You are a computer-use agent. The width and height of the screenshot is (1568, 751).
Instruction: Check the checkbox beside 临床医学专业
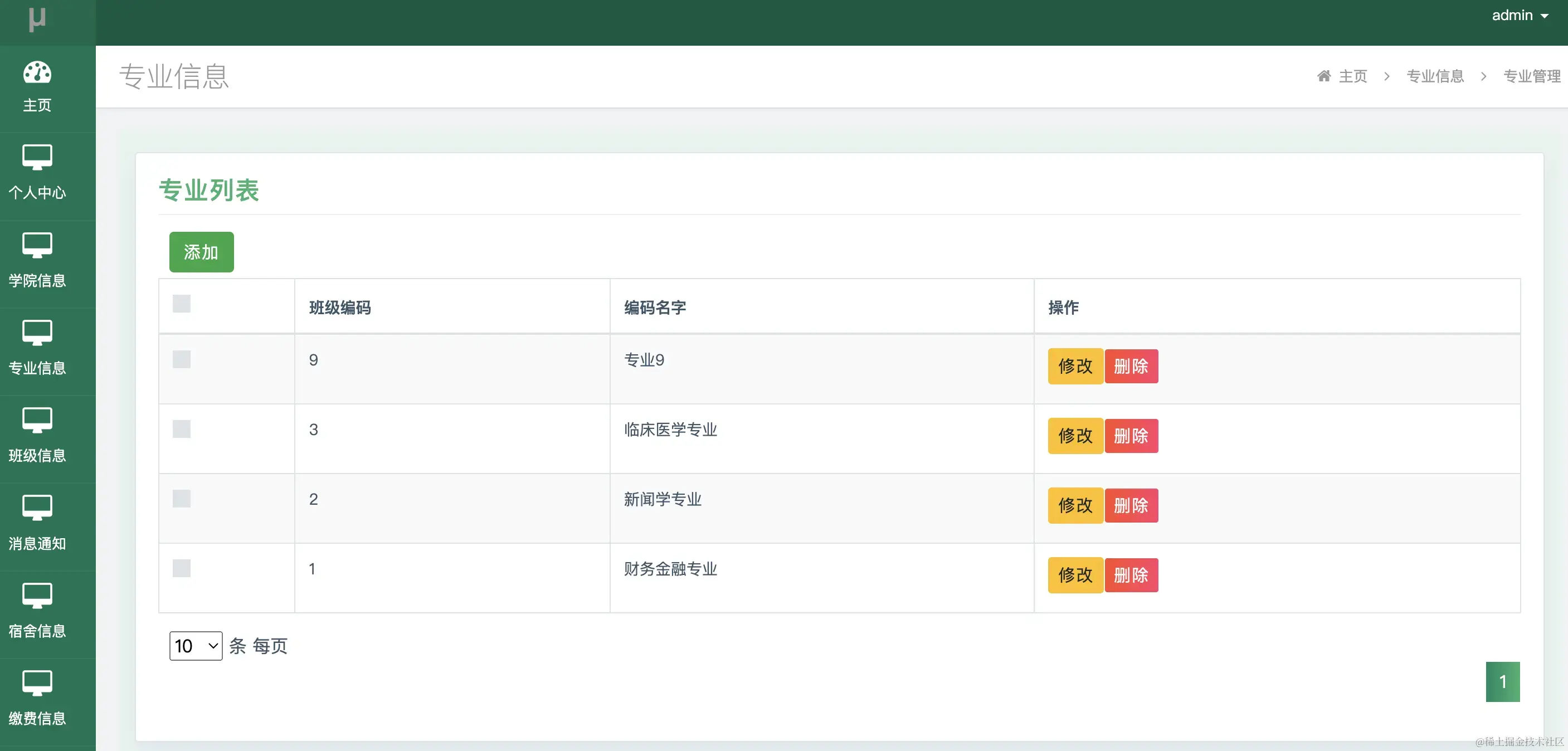tap(181, 430)
